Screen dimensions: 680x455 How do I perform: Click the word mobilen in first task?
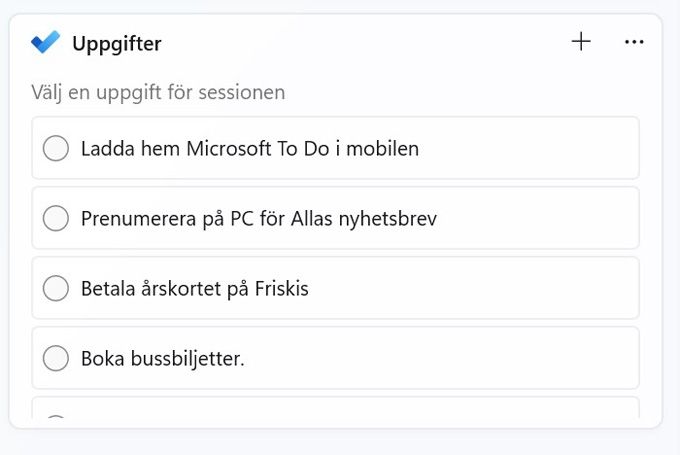(x=382, y=149)
